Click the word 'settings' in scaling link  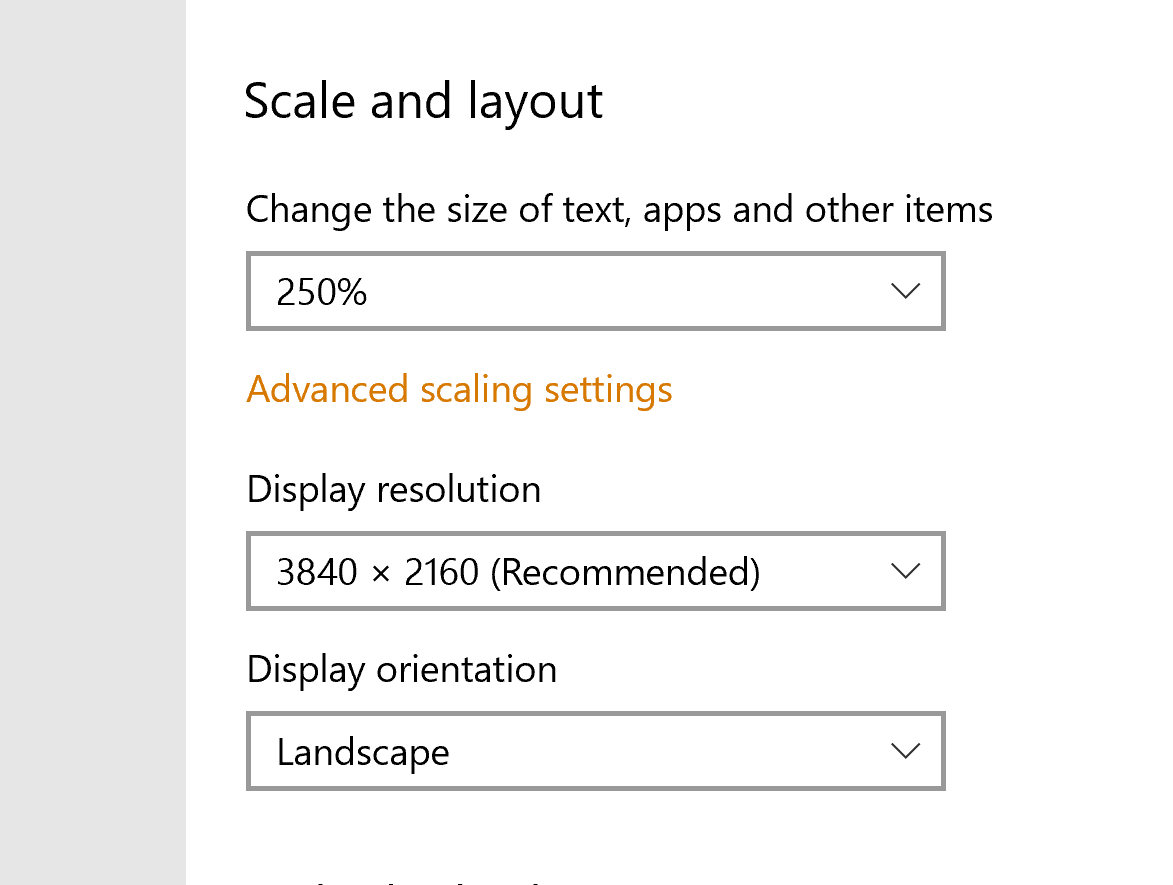(x=608, y=391)
